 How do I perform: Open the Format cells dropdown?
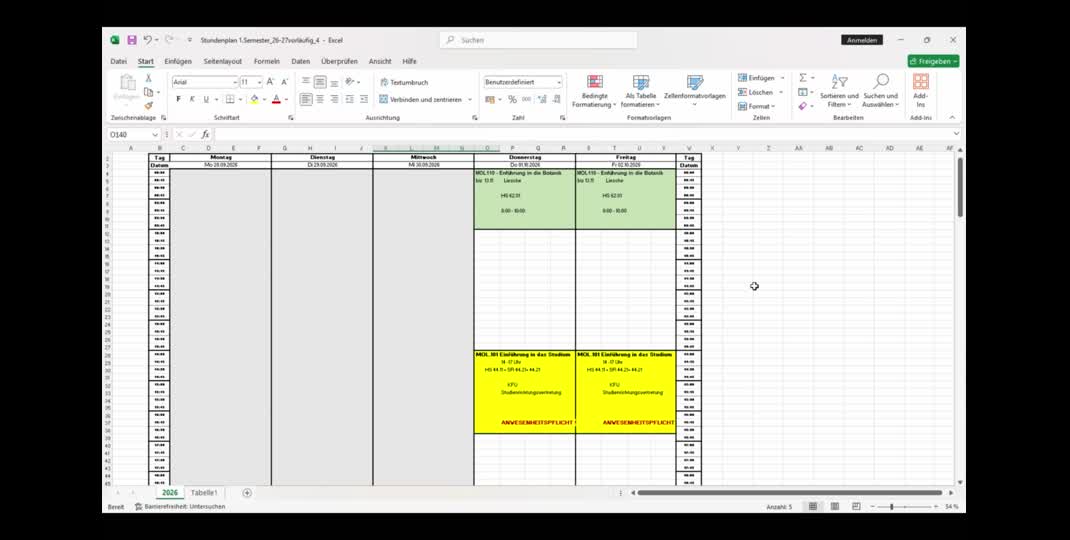click(757, 106)
